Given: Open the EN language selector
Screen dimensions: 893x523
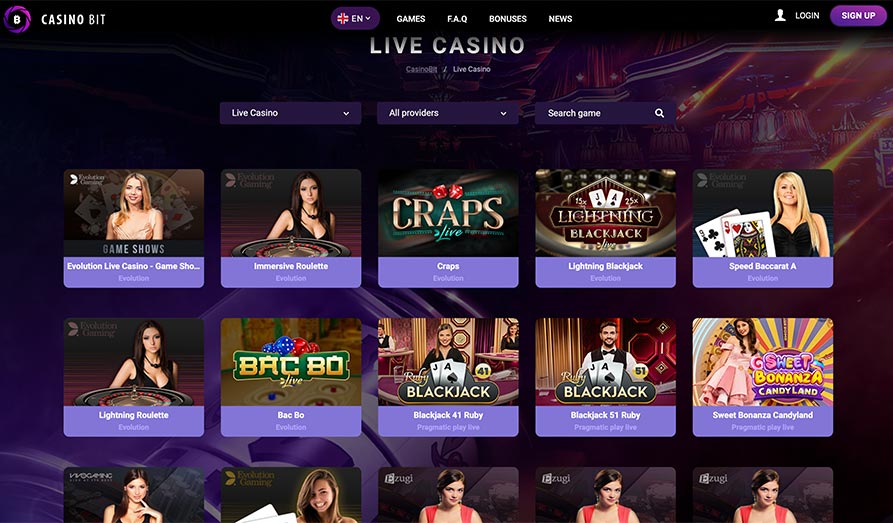Looking at the screenshot, I should point(355,18).
